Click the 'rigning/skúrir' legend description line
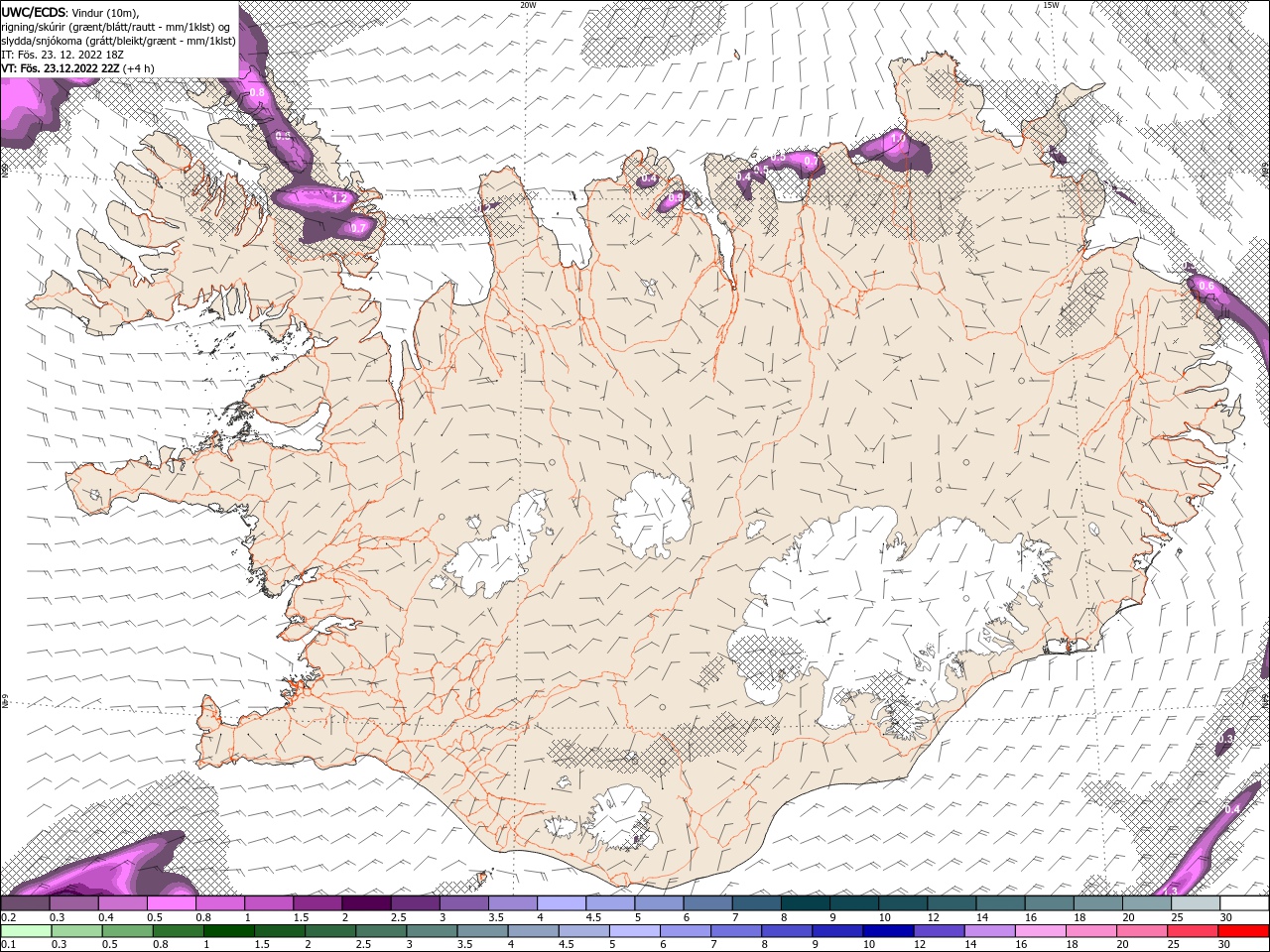The width and height of the screenshot is (1270, 952). tap(116, 27)
